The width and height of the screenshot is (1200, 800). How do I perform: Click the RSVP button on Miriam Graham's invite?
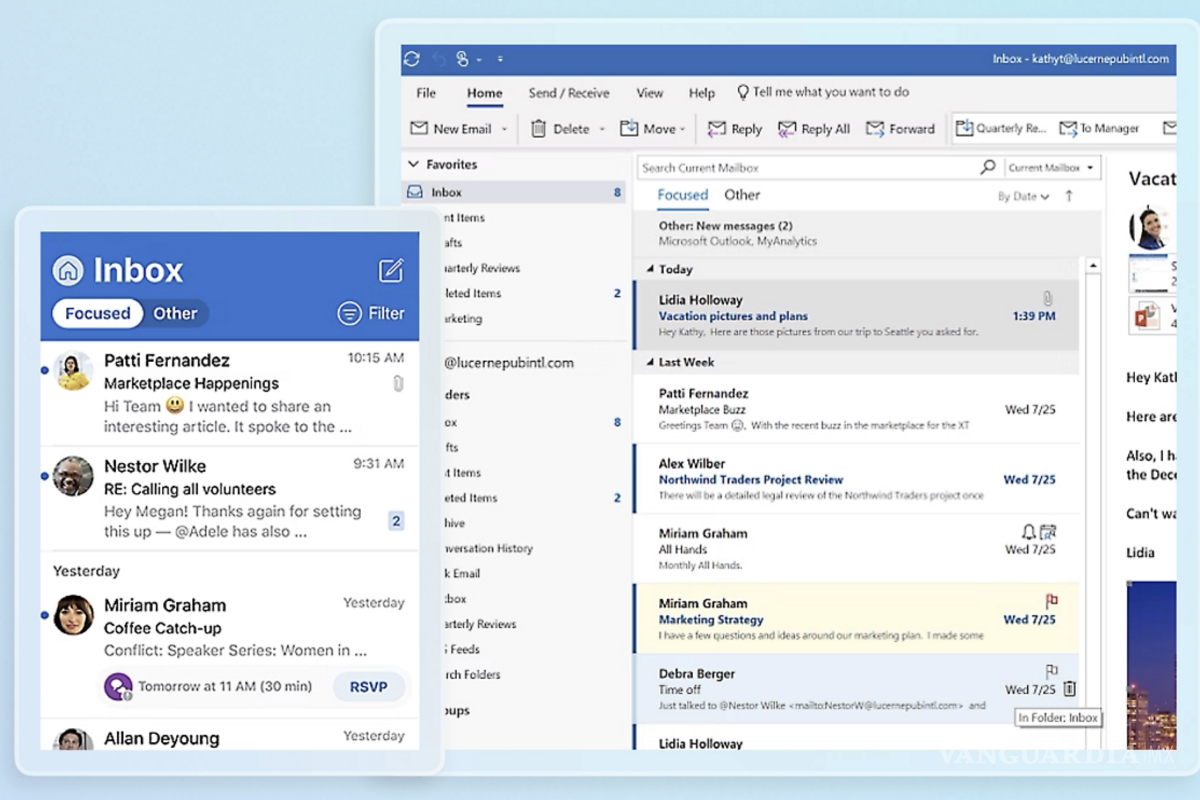[x=369, y=687]
